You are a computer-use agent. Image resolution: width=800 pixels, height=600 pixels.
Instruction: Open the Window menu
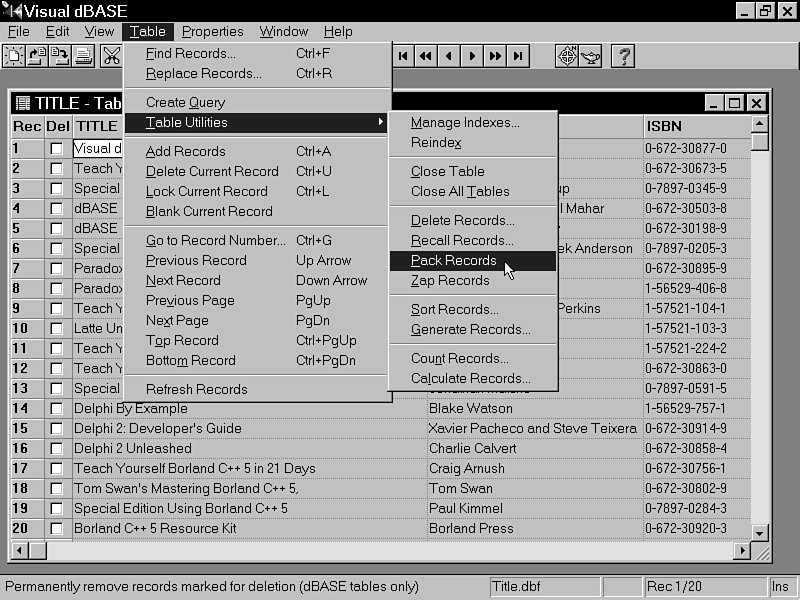pyautogui.click(x=283, y=31)
